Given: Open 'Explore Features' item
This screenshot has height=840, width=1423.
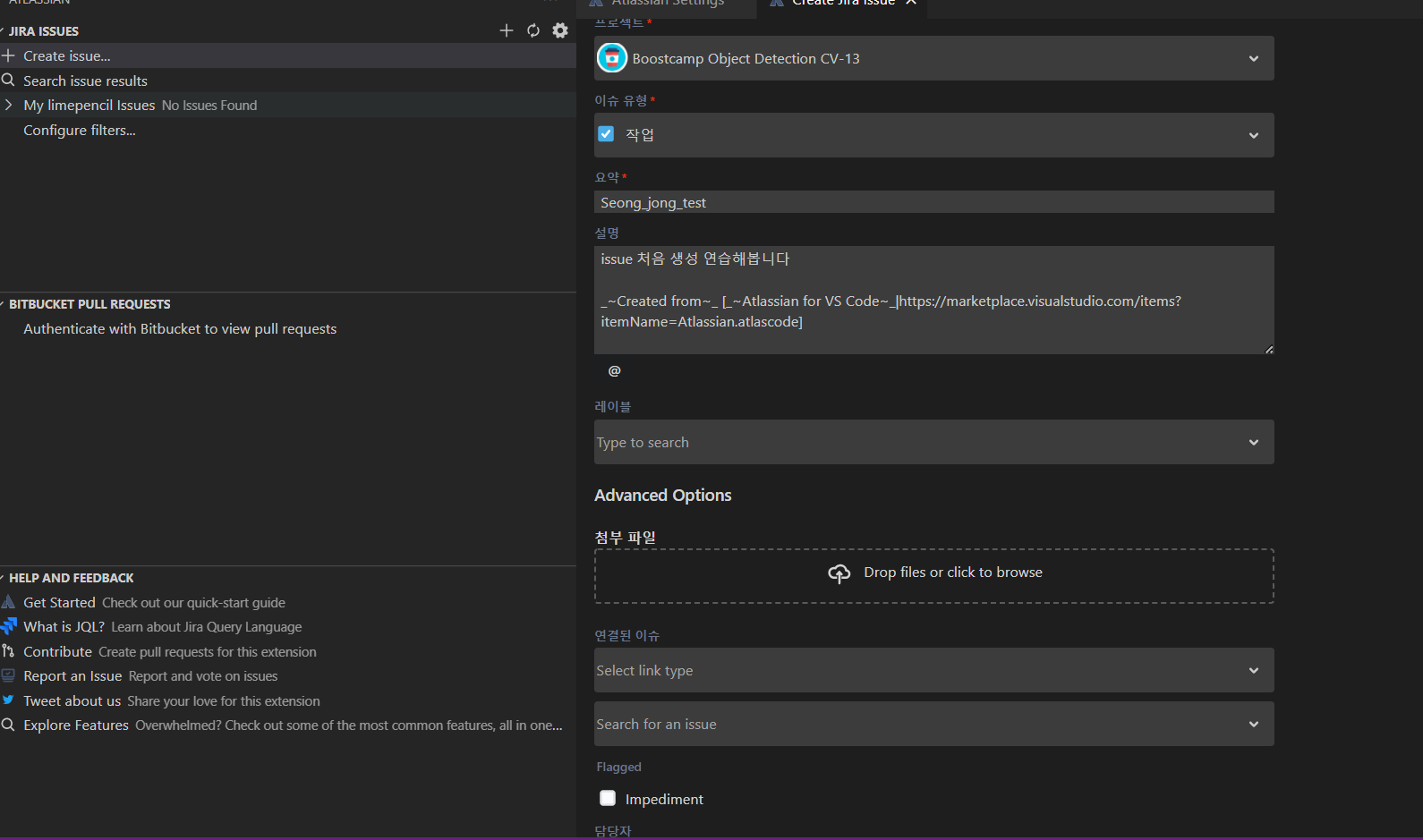Looking at the screenshot, I should click(288, 725).
